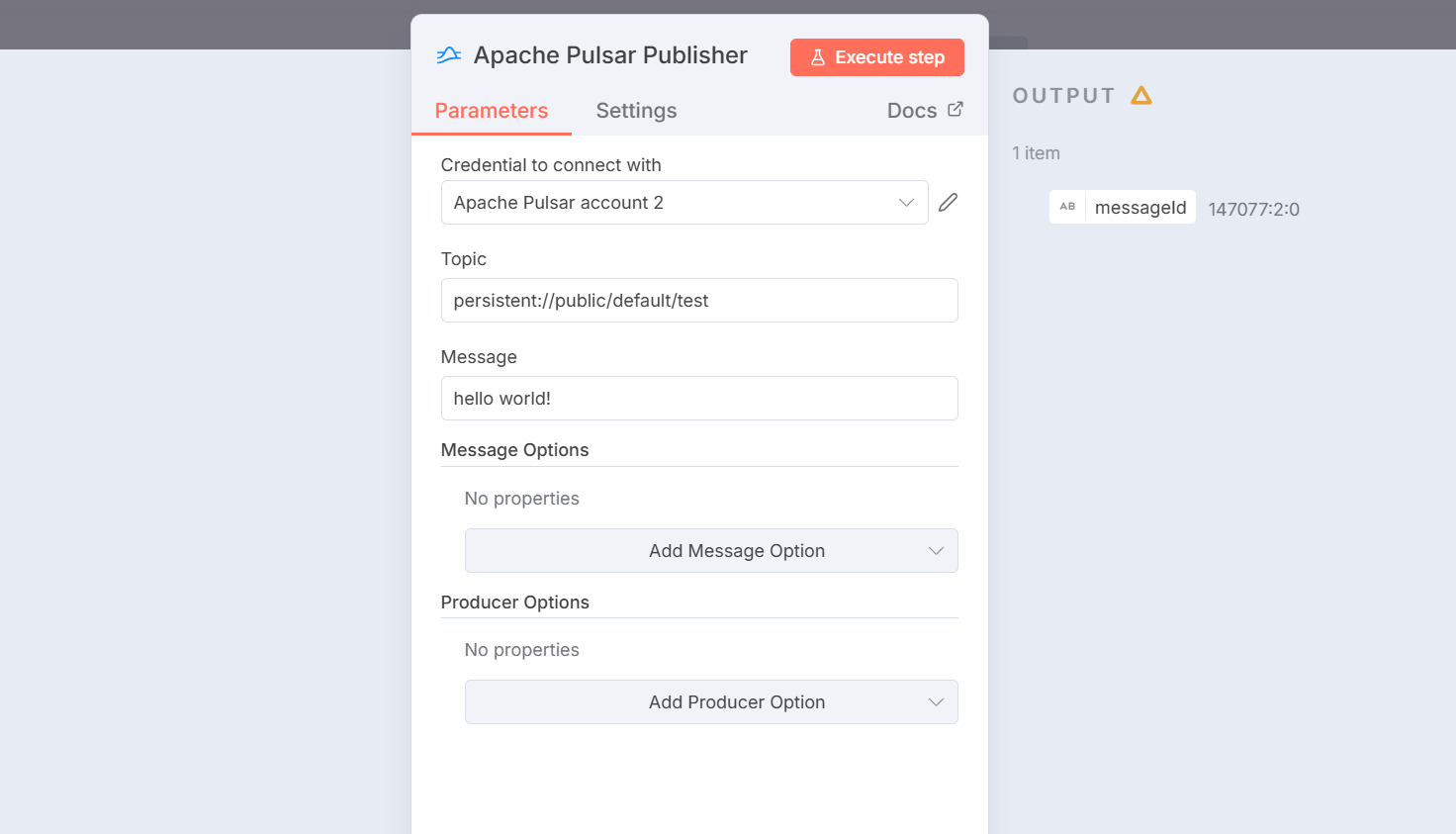
Task: Edit the selected credential with pencil icon
Action: click(948, 203)
